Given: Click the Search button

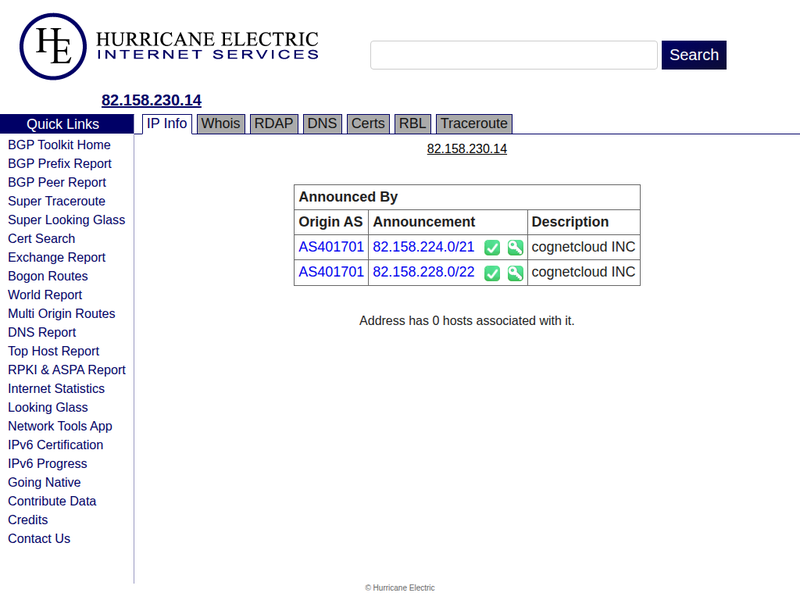Looking at the screenshot, I should pos(694,55).
